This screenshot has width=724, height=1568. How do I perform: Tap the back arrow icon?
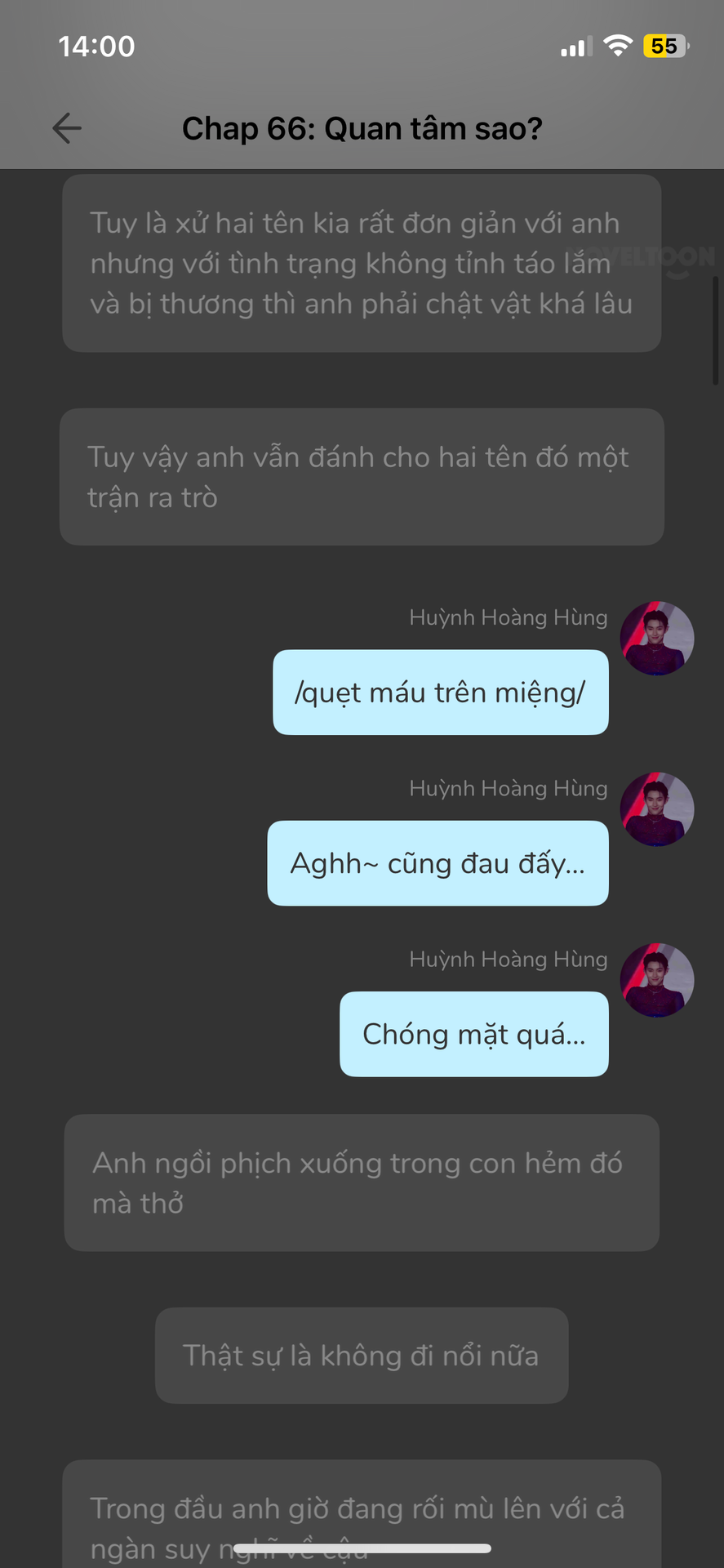pos(67,128)
